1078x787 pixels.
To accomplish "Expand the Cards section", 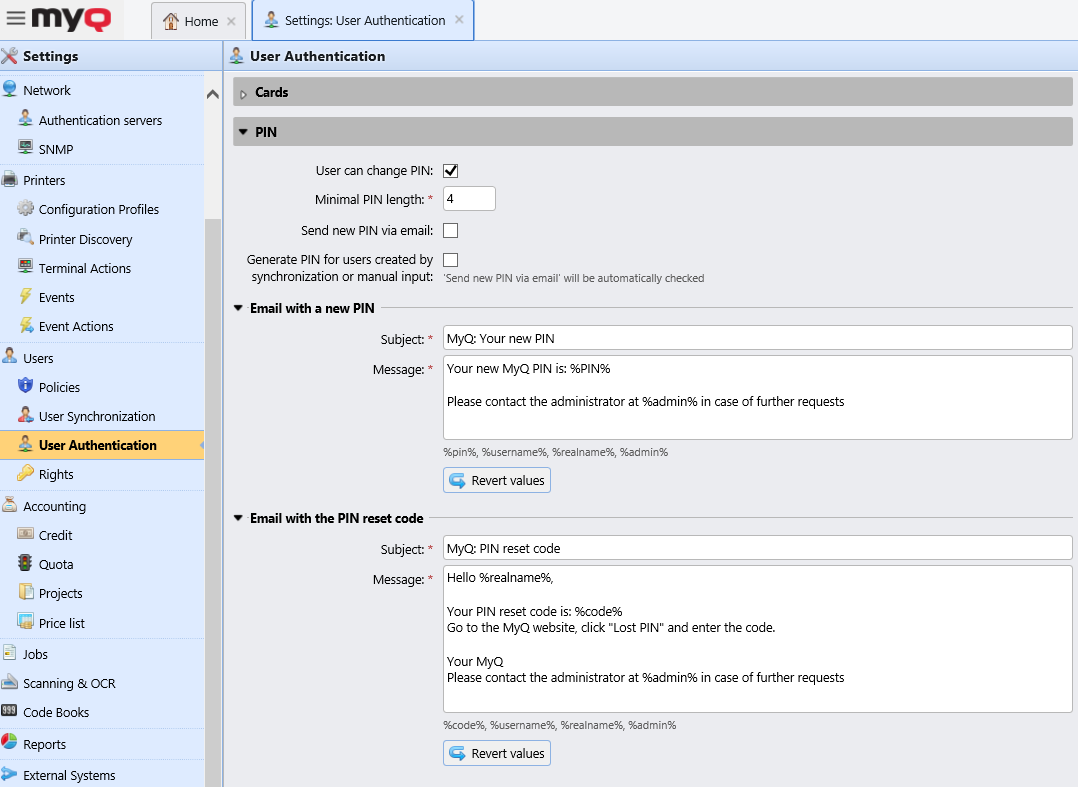I will pos(241,91).
